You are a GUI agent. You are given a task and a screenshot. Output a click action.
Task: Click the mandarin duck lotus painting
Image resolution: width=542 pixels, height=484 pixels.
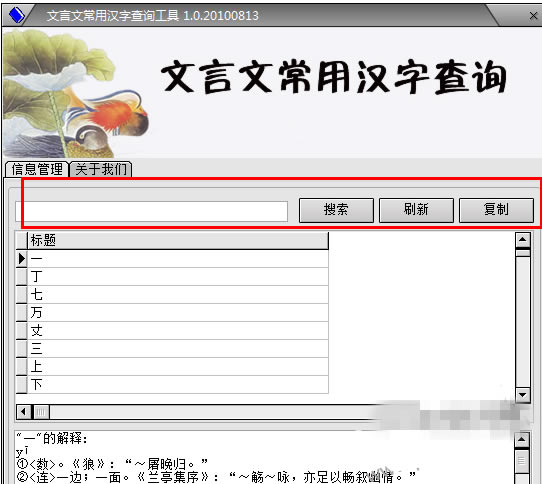(x=76, y=93)
